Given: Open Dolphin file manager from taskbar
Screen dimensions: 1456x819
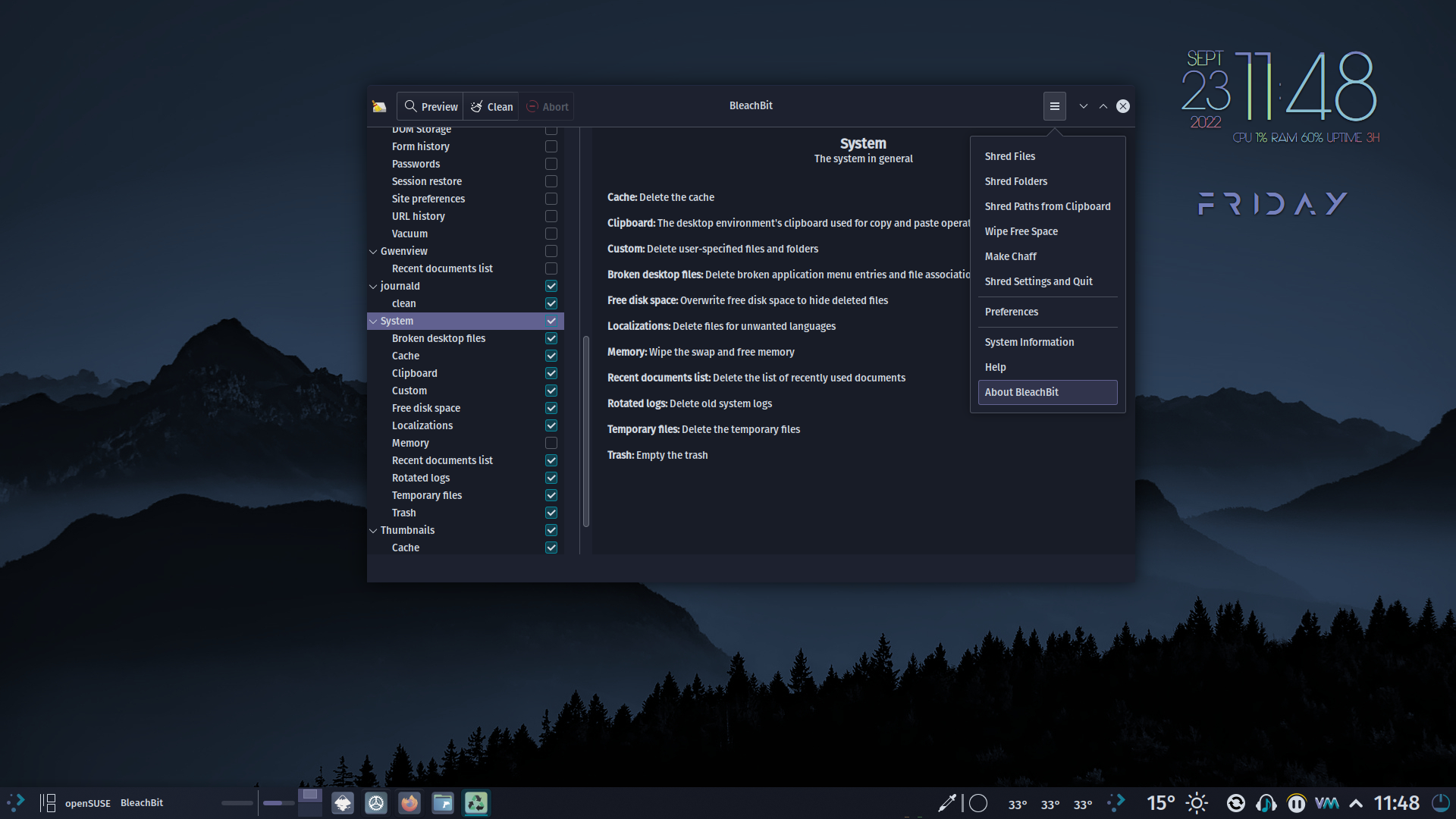Looking at the screenshot, I should pyautogui.click(x=443, y=802).
